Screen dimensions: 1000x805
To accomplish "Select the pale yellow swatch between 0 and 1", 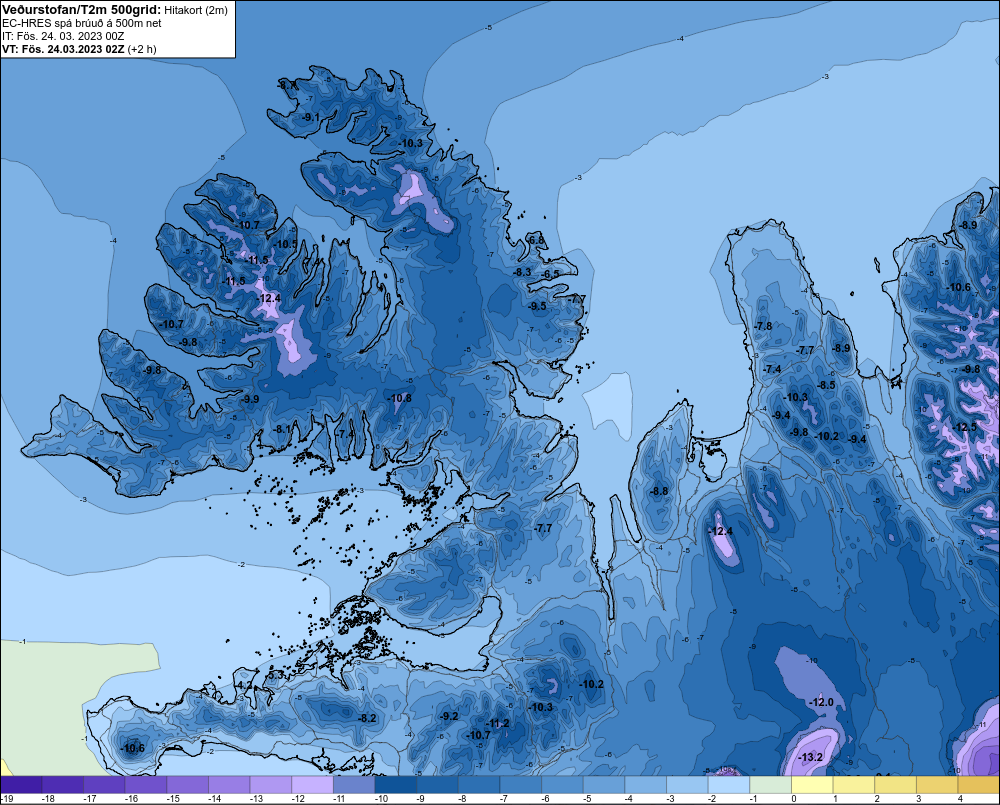I will [x=812, y=784].
